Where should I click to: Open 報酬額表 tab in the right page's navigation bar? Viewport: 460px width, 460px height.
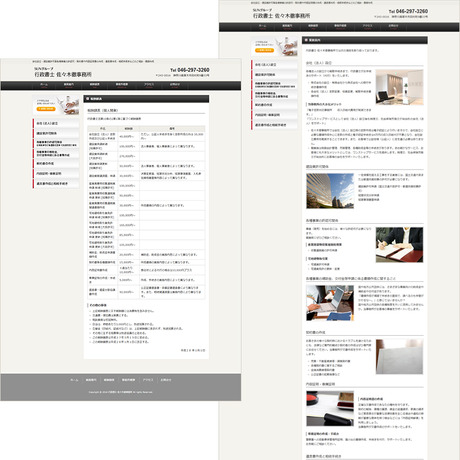coord(313,27)
